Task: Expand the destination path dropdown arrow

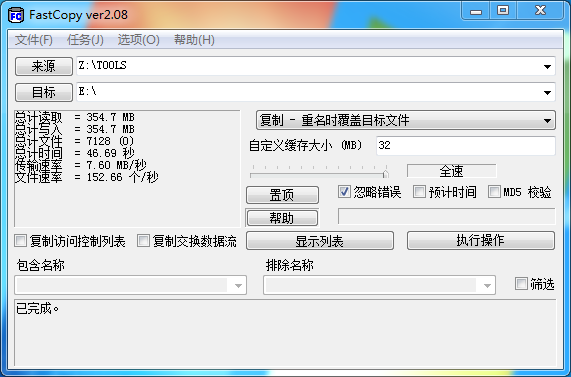Action: 547,93
